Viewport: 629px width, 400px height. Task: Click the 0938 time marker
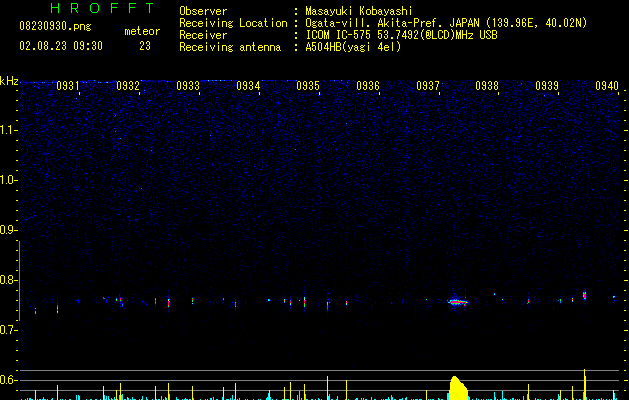pos(487,86)
